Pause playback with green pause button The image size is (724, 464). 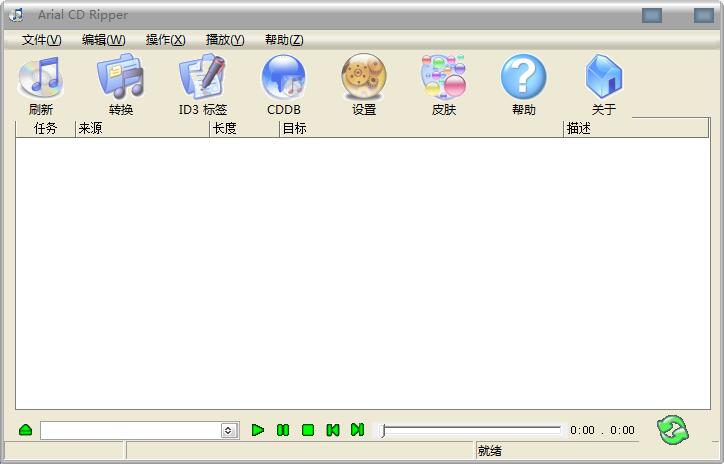pyautogui.click(x=283, y=430)
